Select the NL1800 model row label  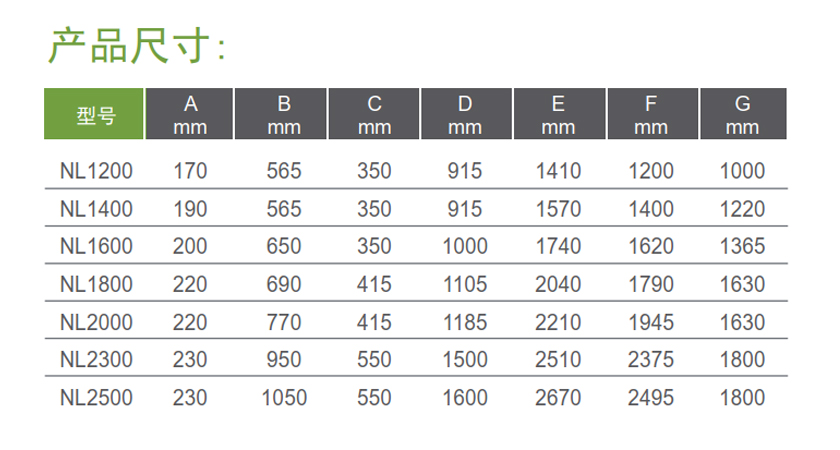pyautogui.click(x=96, y=284)
